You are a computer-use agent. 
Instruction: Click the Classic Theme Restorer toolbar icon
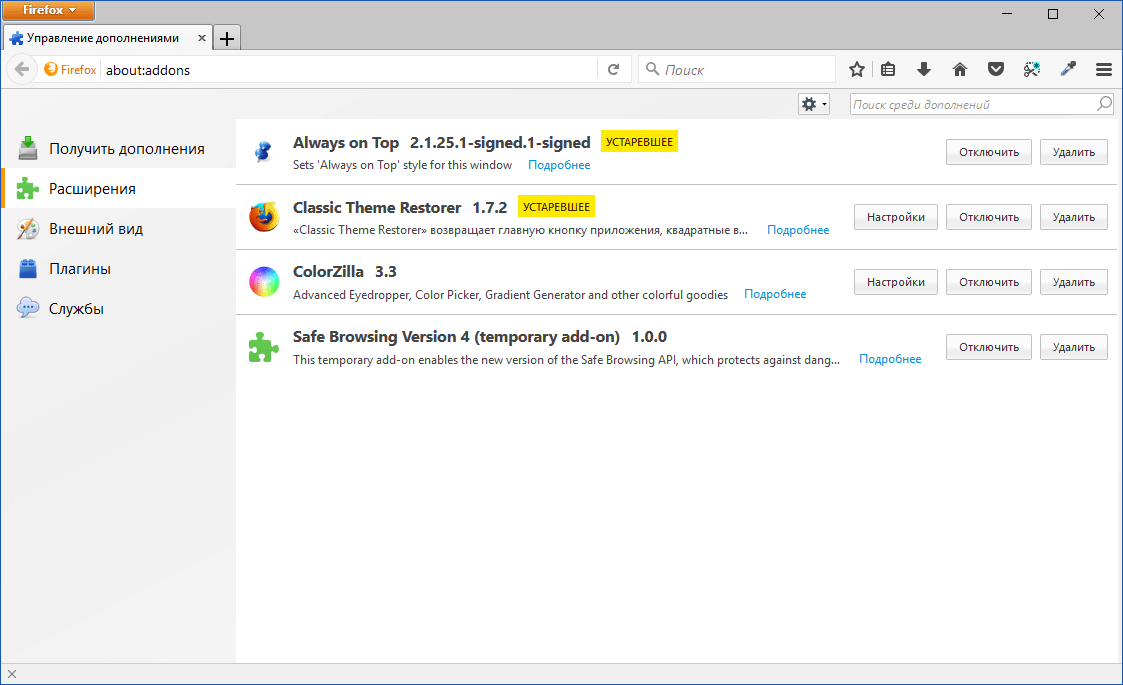point(1031,70)
